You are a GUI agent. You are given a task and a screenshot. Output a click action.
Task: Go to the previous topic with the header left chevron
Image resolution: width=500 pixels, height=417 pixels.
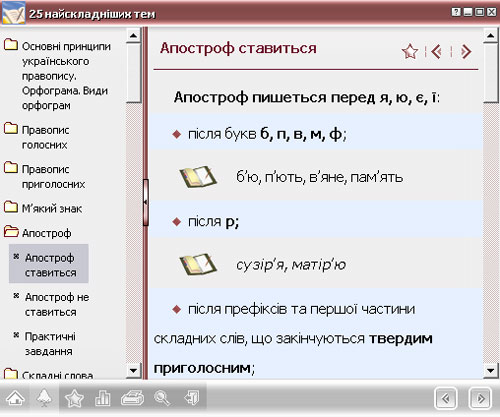[x=437, y=51]
